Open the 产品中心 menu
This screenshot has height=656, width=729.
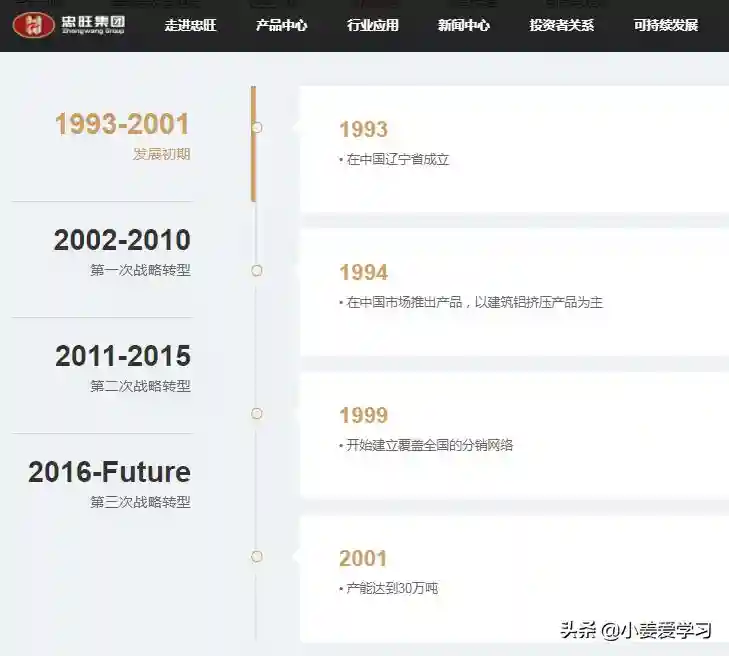point(281,25)
